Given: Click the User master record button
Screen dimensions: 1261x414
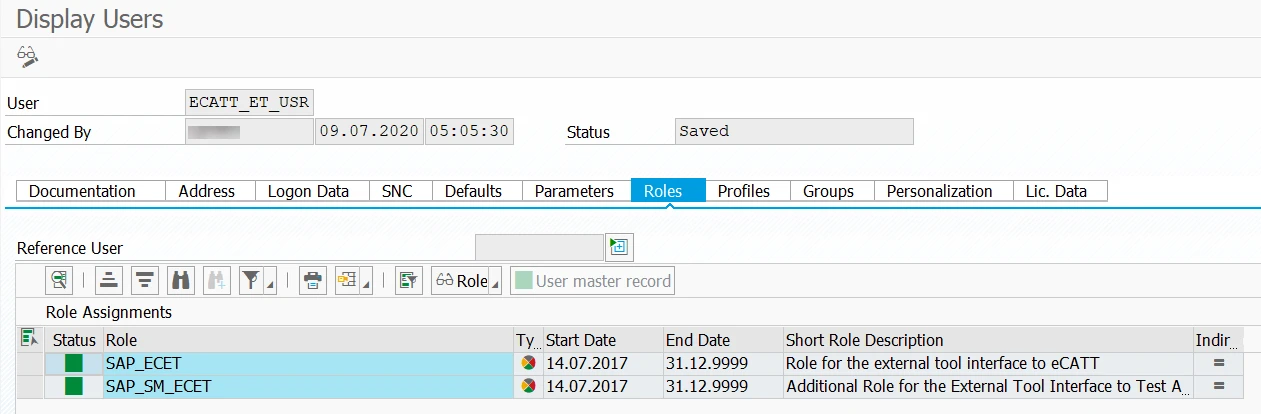Looking at the screenshot, I should coord(592,281).
